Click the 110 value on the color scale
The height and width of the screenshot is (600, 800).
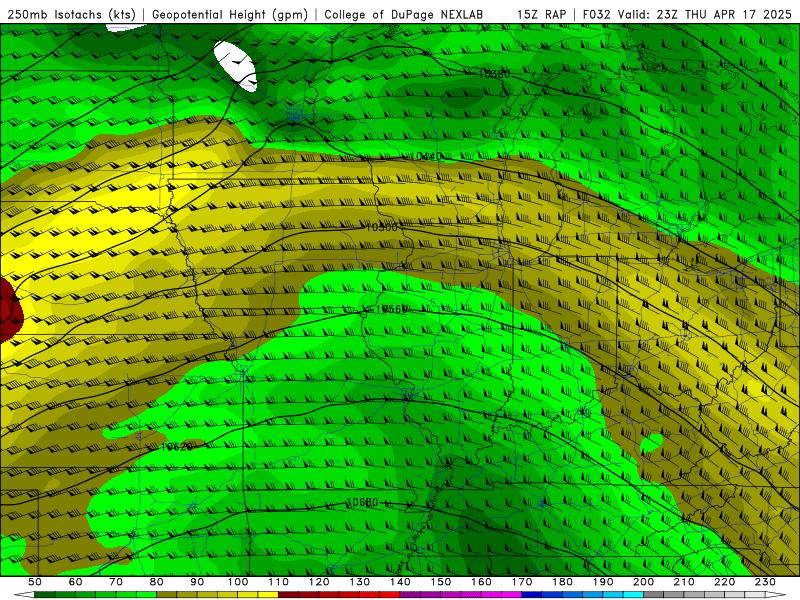click(278, 582)
